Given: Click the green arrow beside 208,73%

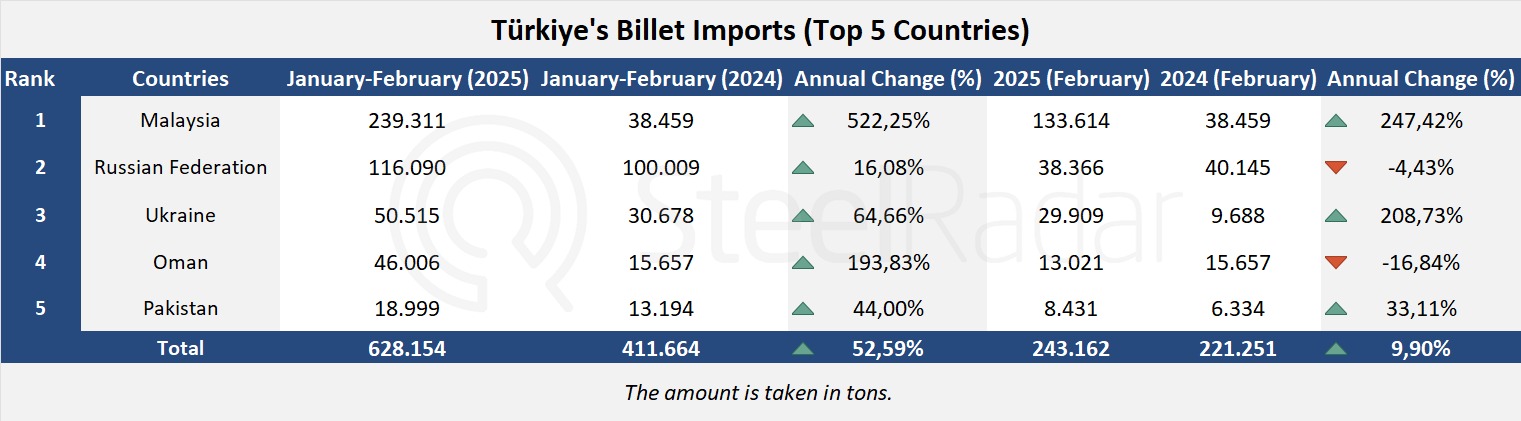Looking at the screenshot, I should coord(1335,215).
